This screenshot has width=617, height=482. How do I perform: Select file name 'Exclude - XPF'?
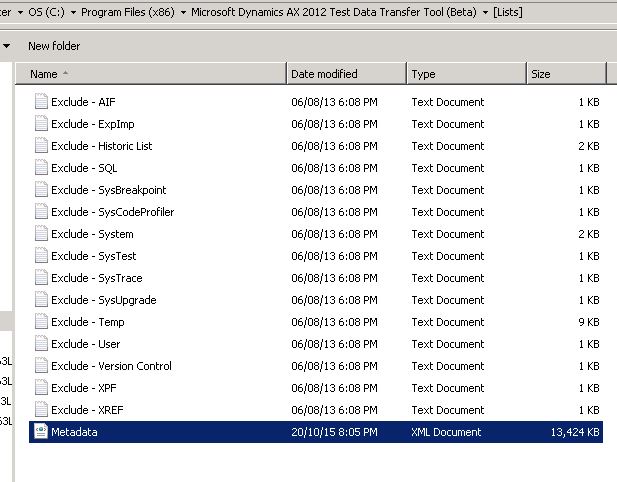pyautogui.click(x=84, y=388)
